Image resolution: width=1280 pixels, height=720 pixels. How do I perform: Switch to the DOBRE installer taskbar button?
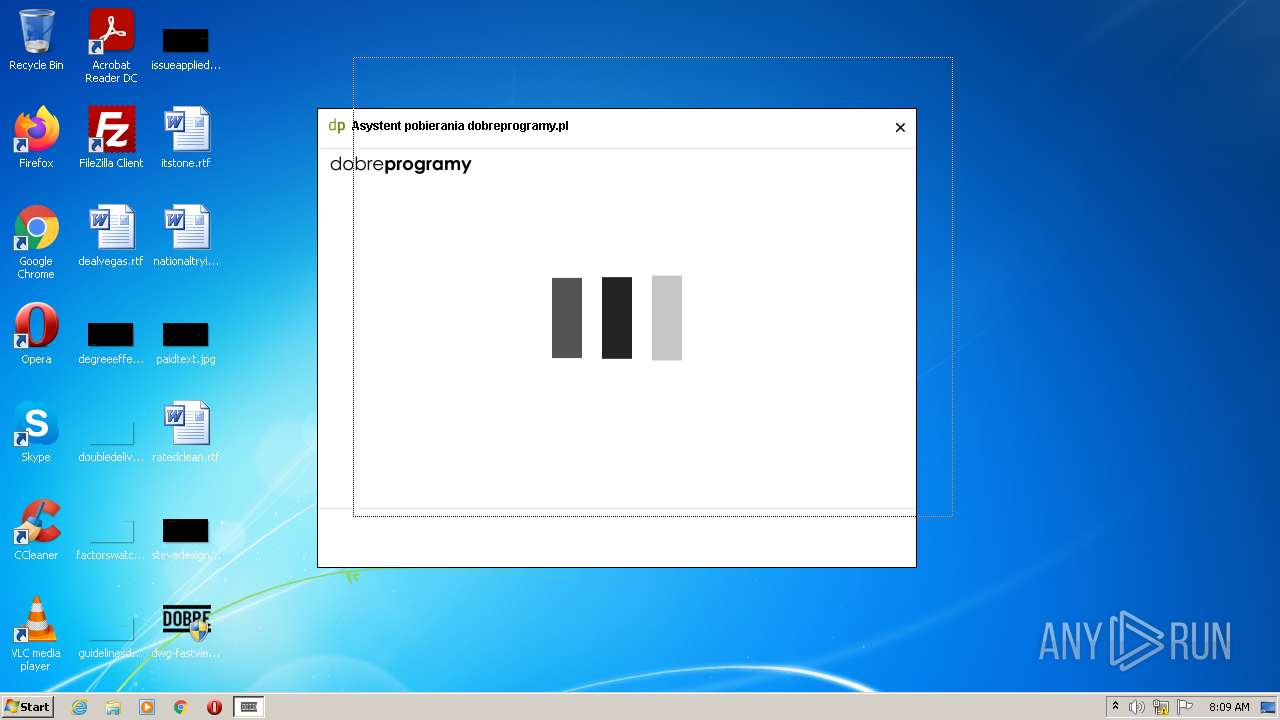(249, 707)
